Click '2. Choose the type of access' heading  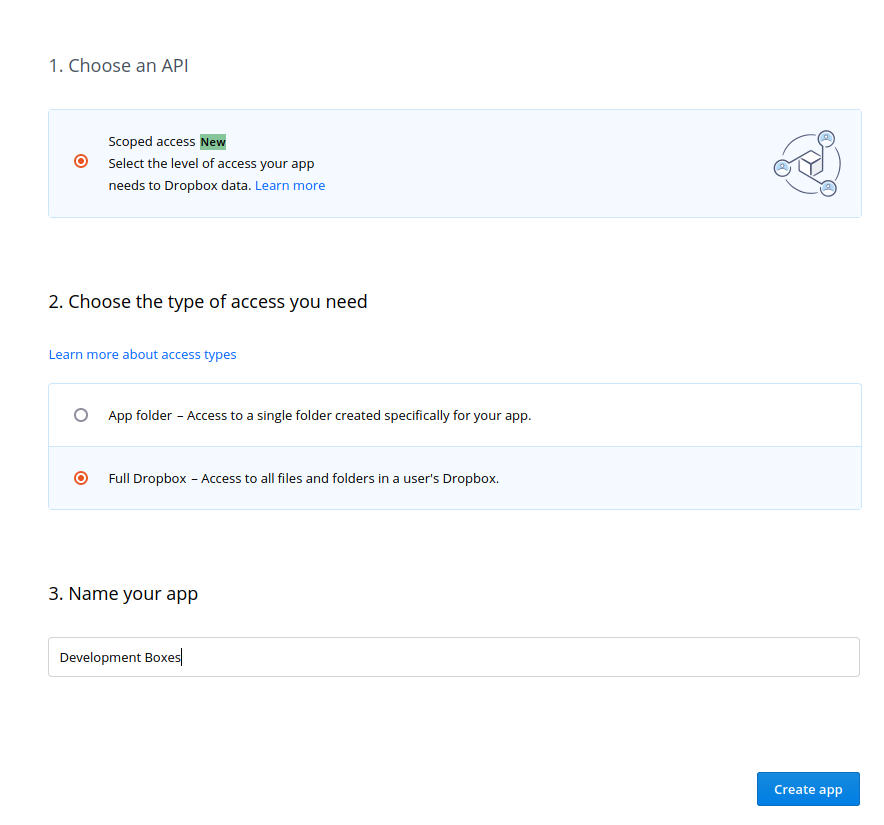(x=207, y=301)
